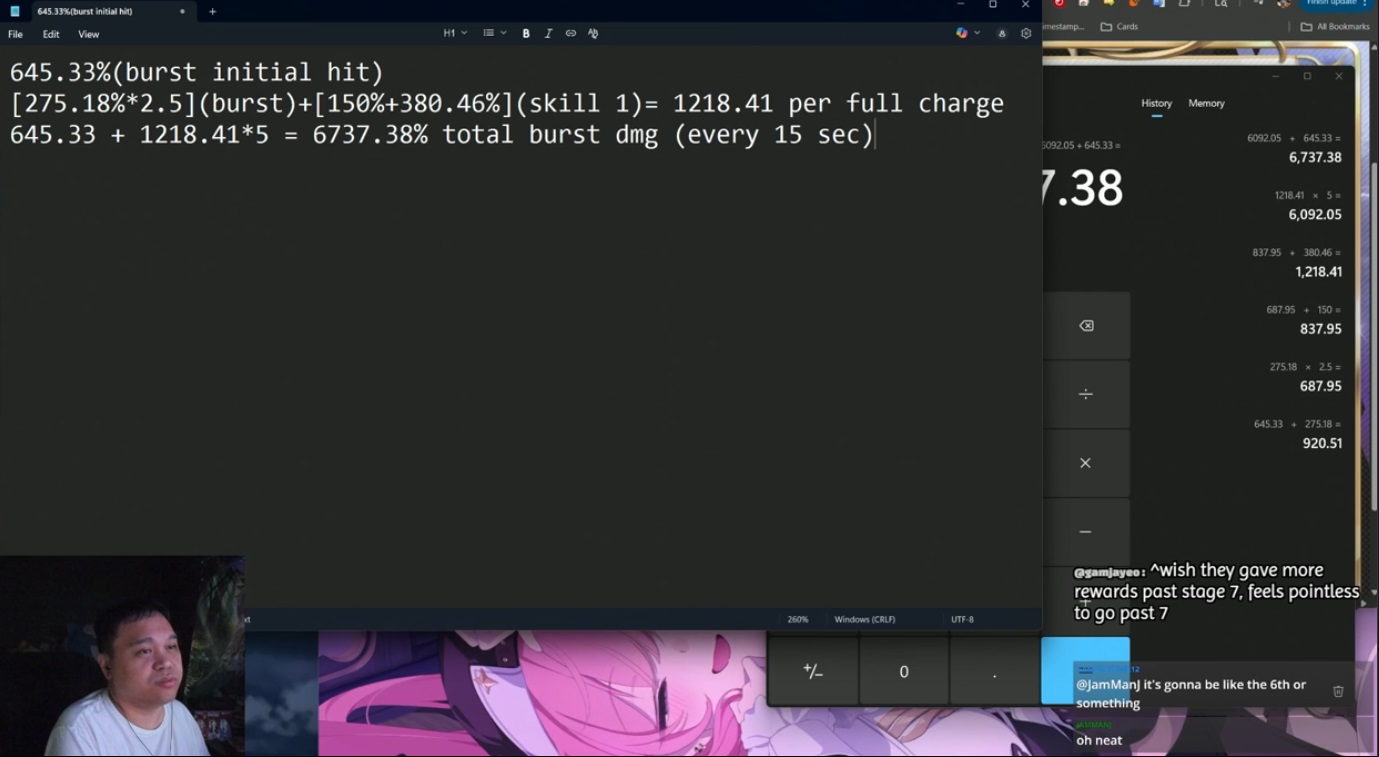Click the Calculator backspace key
This screenshot has height=757, width=1379.
click(x=1086, y=325)
